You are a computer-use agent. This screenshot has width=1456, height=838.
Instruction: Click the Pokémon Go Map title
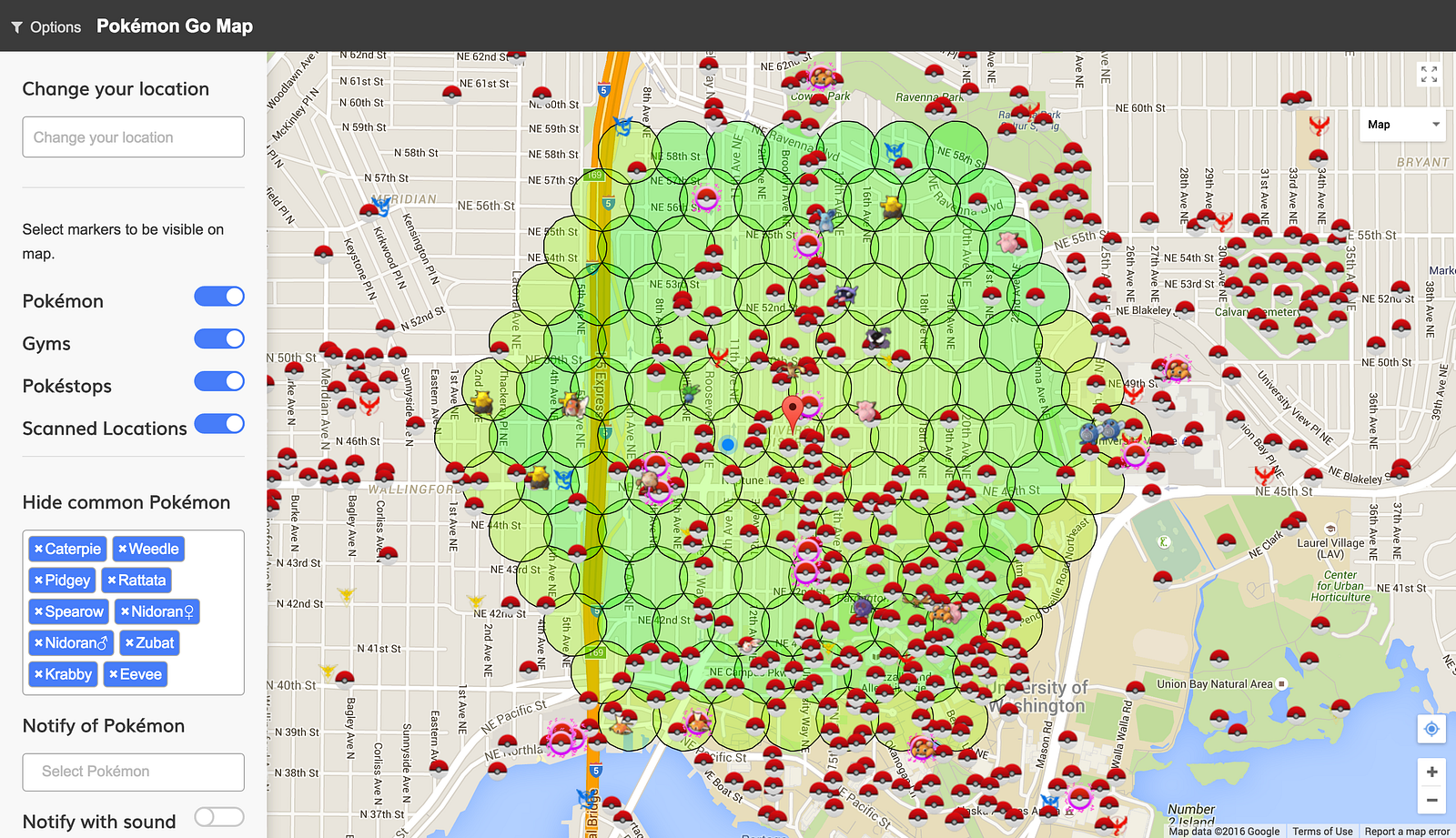click(175, 26)
